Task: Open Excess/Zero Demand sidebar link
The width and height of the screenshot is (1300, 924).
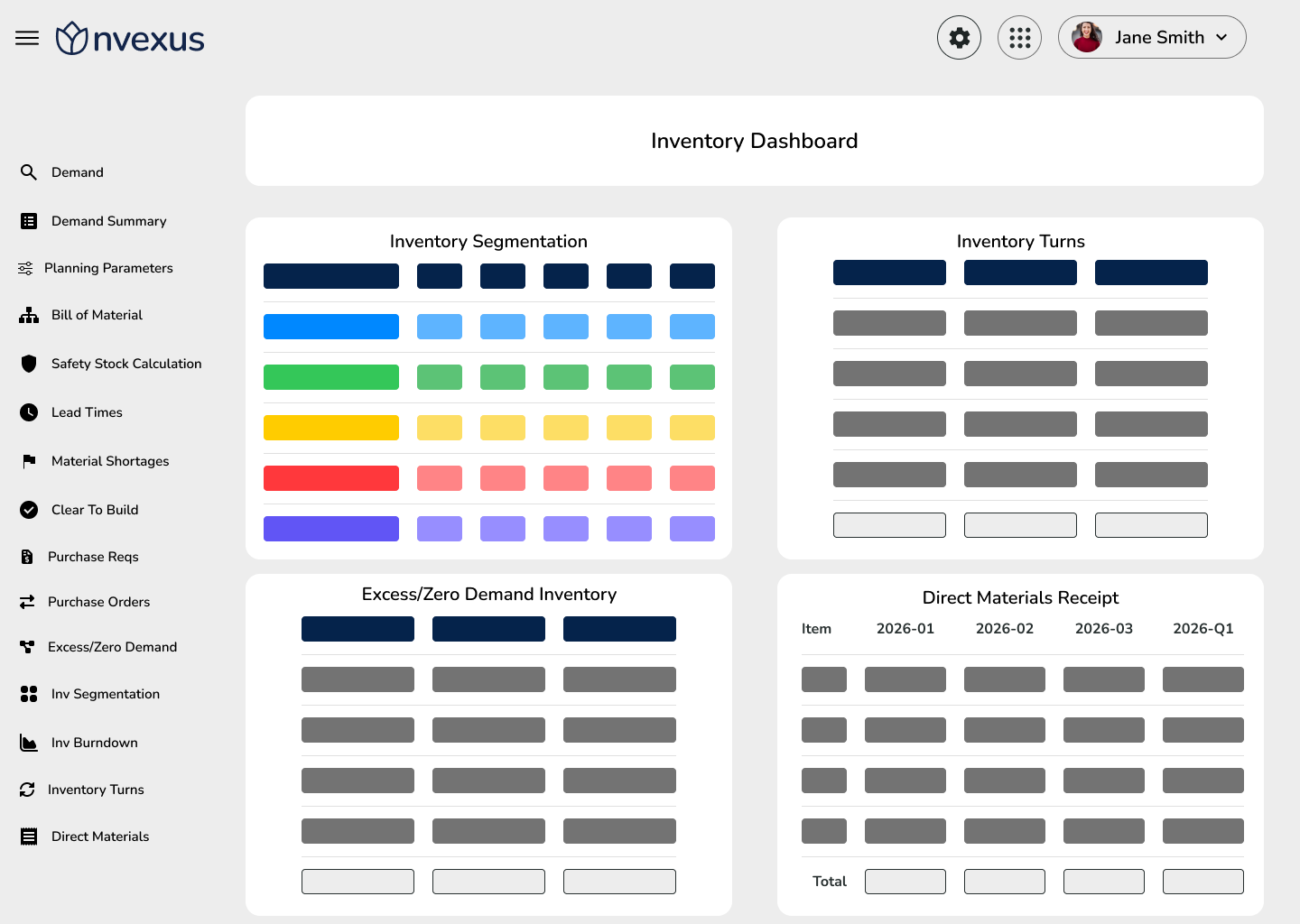Action: pos(112,647)
